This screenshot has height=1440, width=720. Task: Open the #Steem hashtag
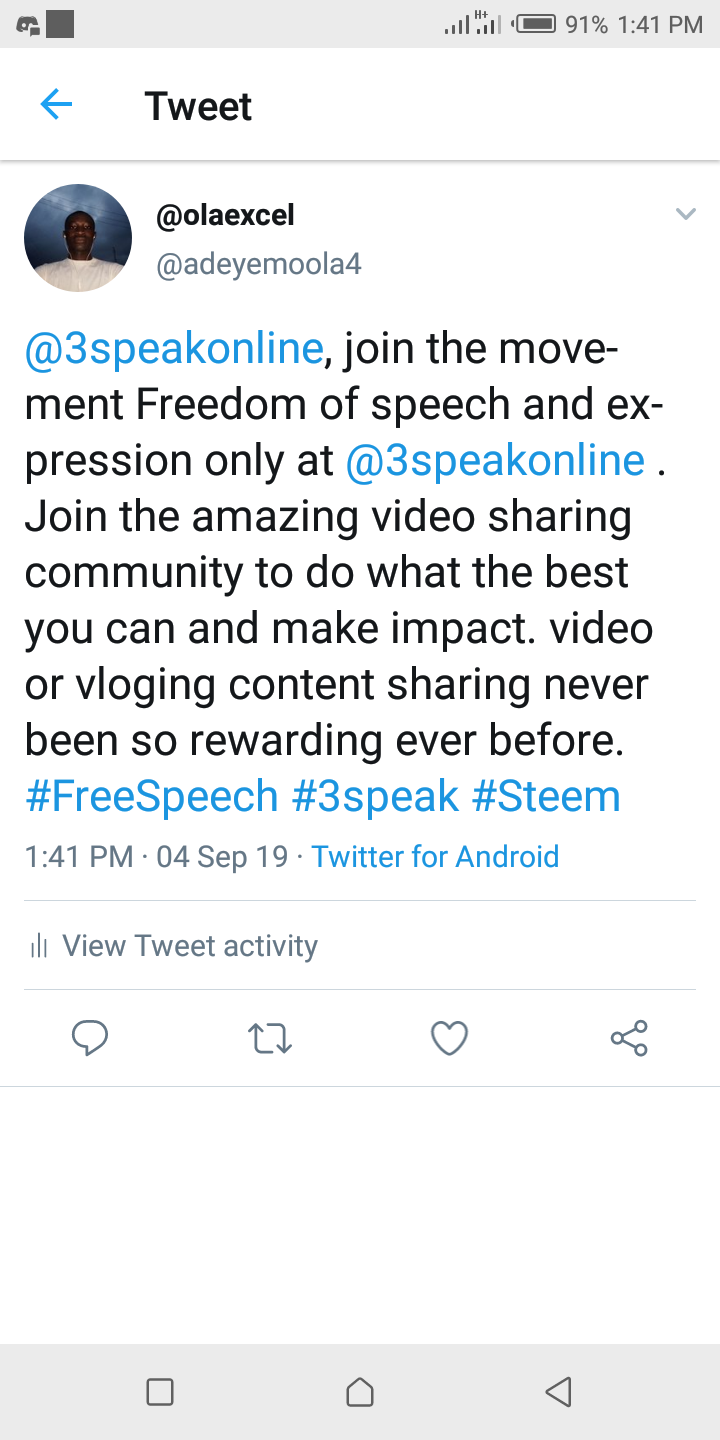(546, 797)
